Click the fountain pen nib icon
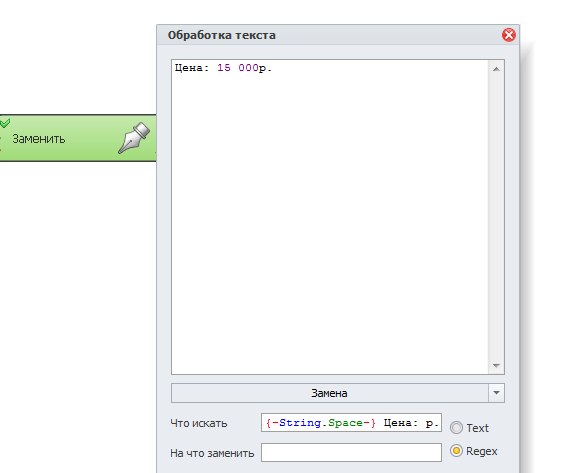 click(x=134, y=137)
